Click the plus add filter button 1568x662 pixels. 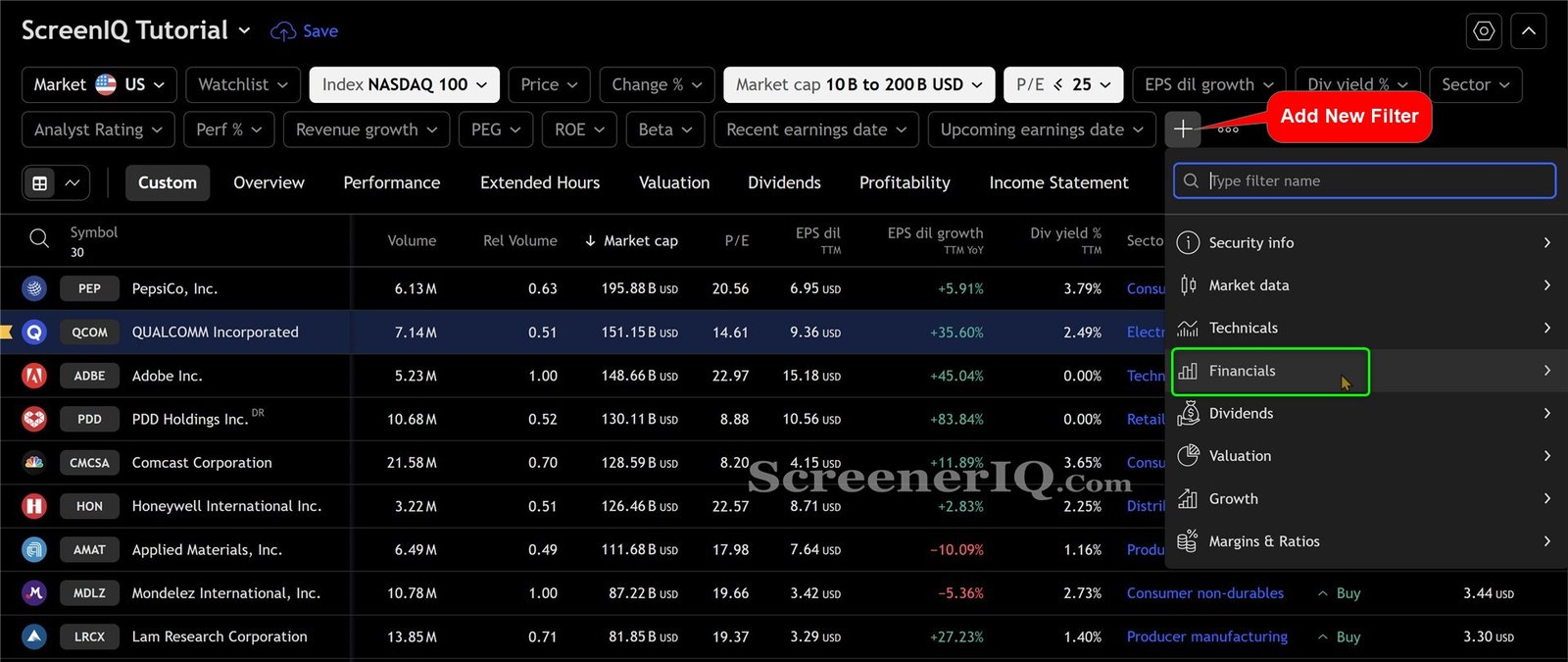pos(1183,128)
